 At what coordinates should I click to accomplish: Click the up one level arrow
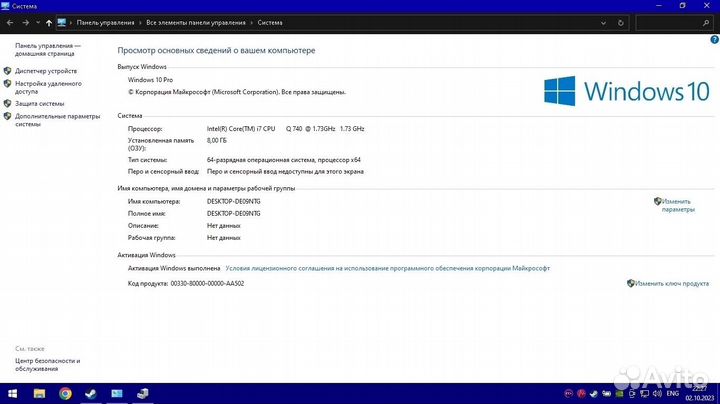click(x=49, y=21)
